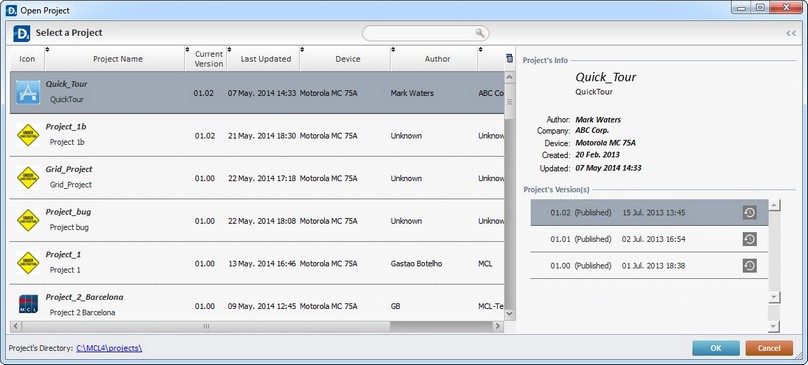Screen dimensions: 808x365
Task: Click the project list scroll up arrow
Action: point(510,77)
